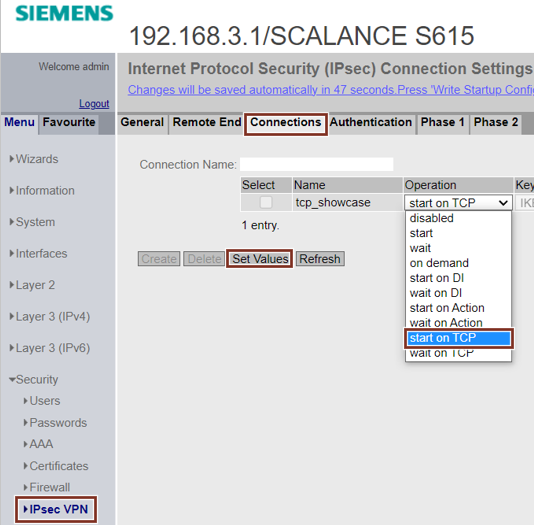Switch to the Favourite tab
This screenshot has width=534, height=525.
click(x=69, y=122)
